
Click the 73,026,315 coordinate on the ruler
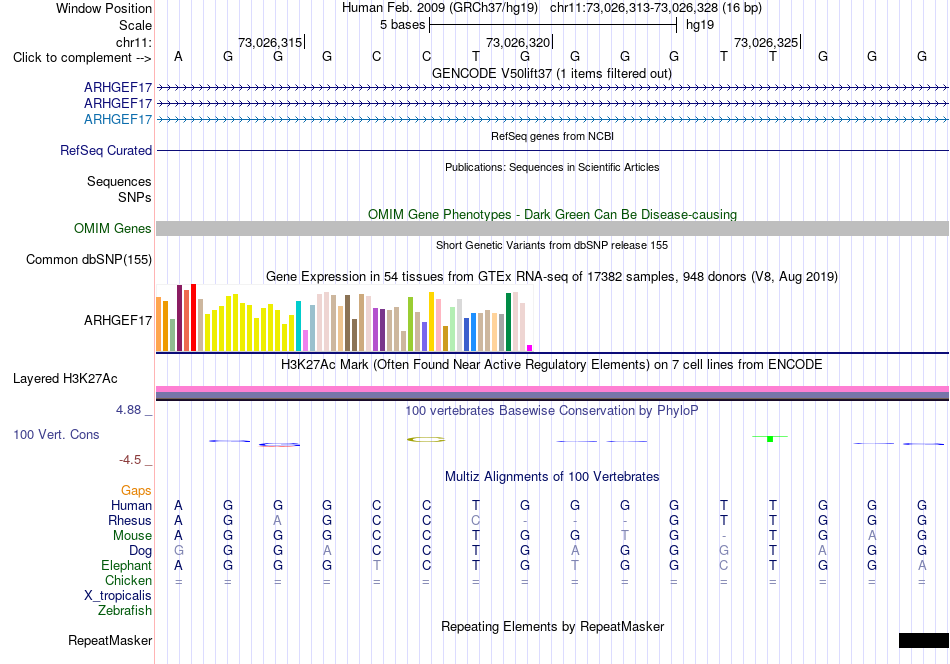point(270,42)
